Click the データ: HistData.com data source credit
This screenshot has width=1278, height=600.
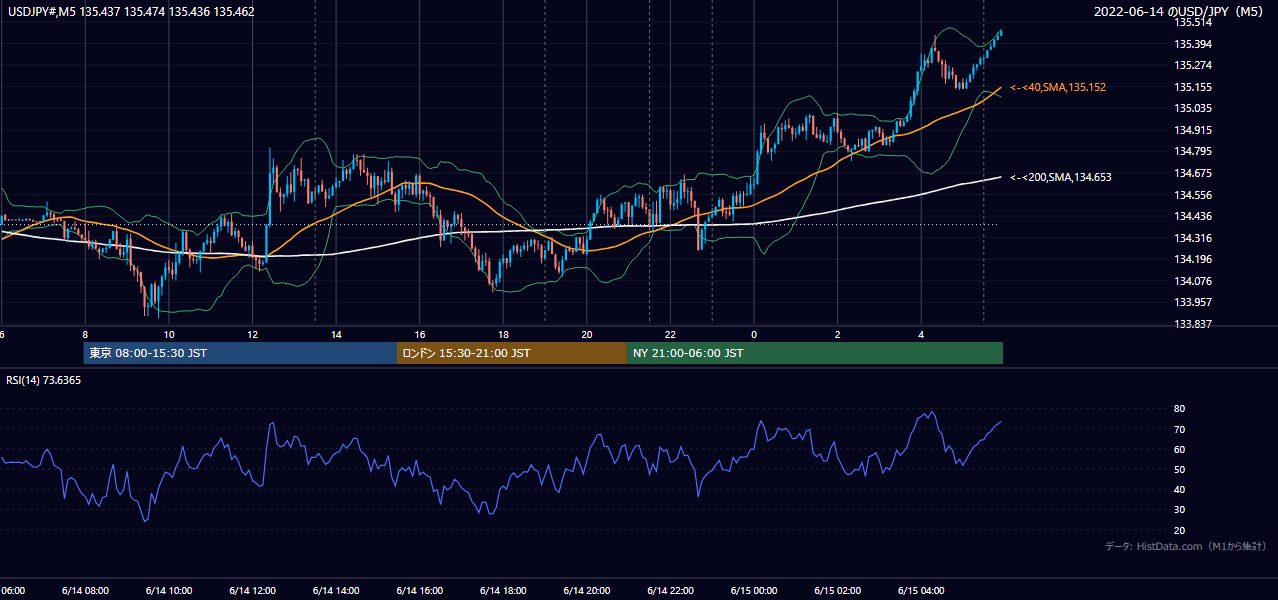click(1186, 546)
